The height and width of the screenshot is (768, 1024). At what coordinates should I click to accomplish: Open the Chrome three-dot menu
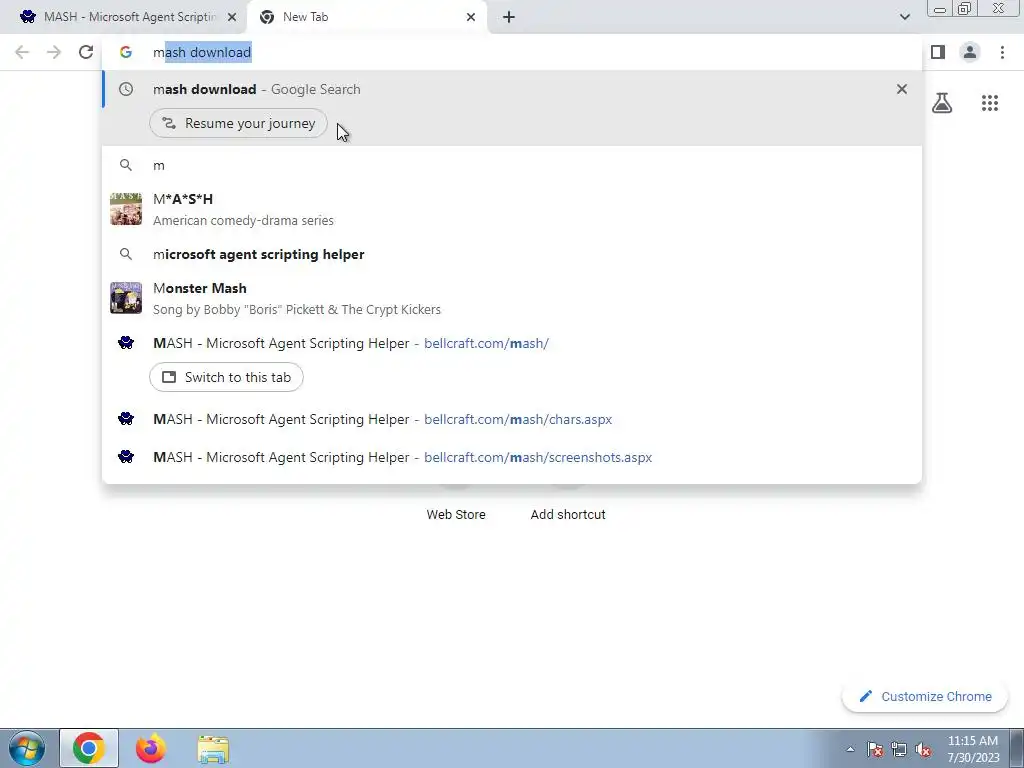[x=1002, y=52]
